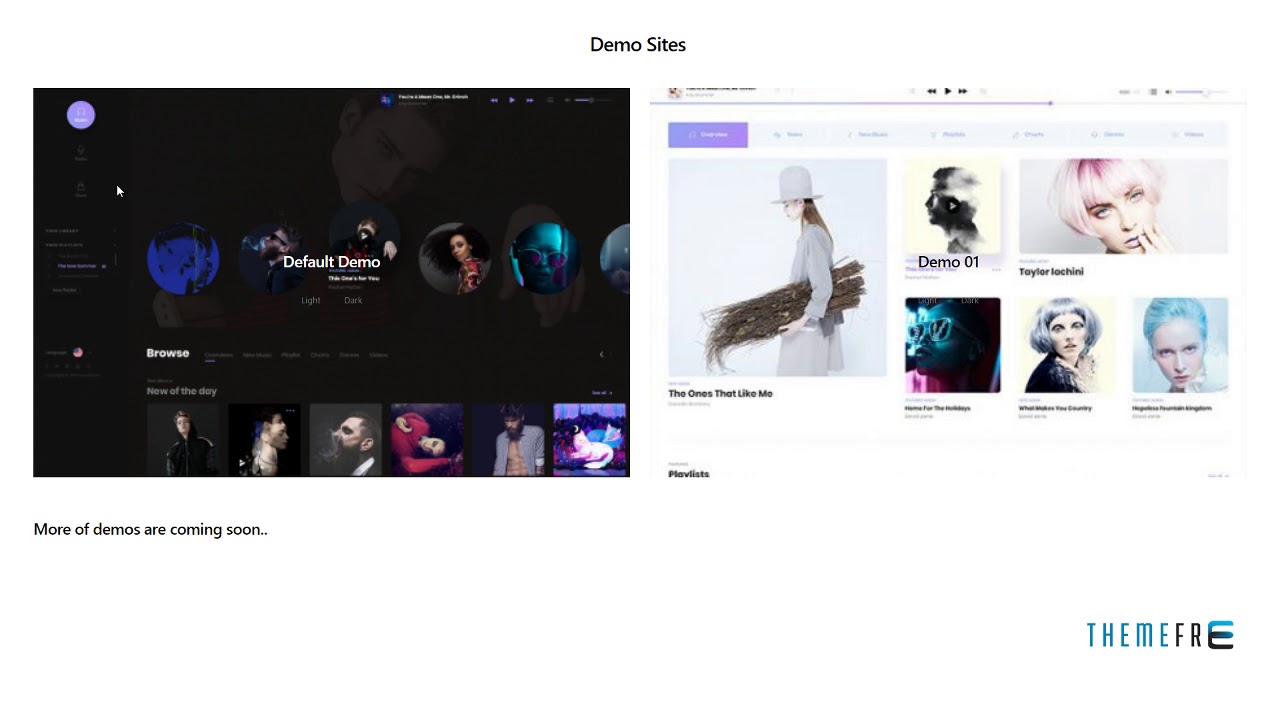This screenshot has height=720, width=1280.
Task: Click 'What Makes You Country' album cover
Action: click(1067, 345)
